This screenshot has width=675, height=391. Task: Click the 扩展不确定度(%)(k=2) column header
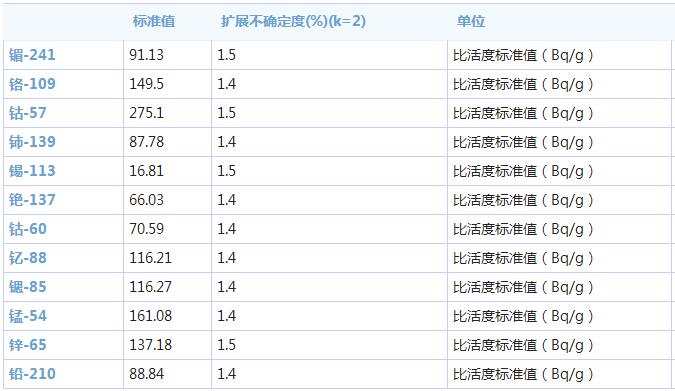pos(293,21)
